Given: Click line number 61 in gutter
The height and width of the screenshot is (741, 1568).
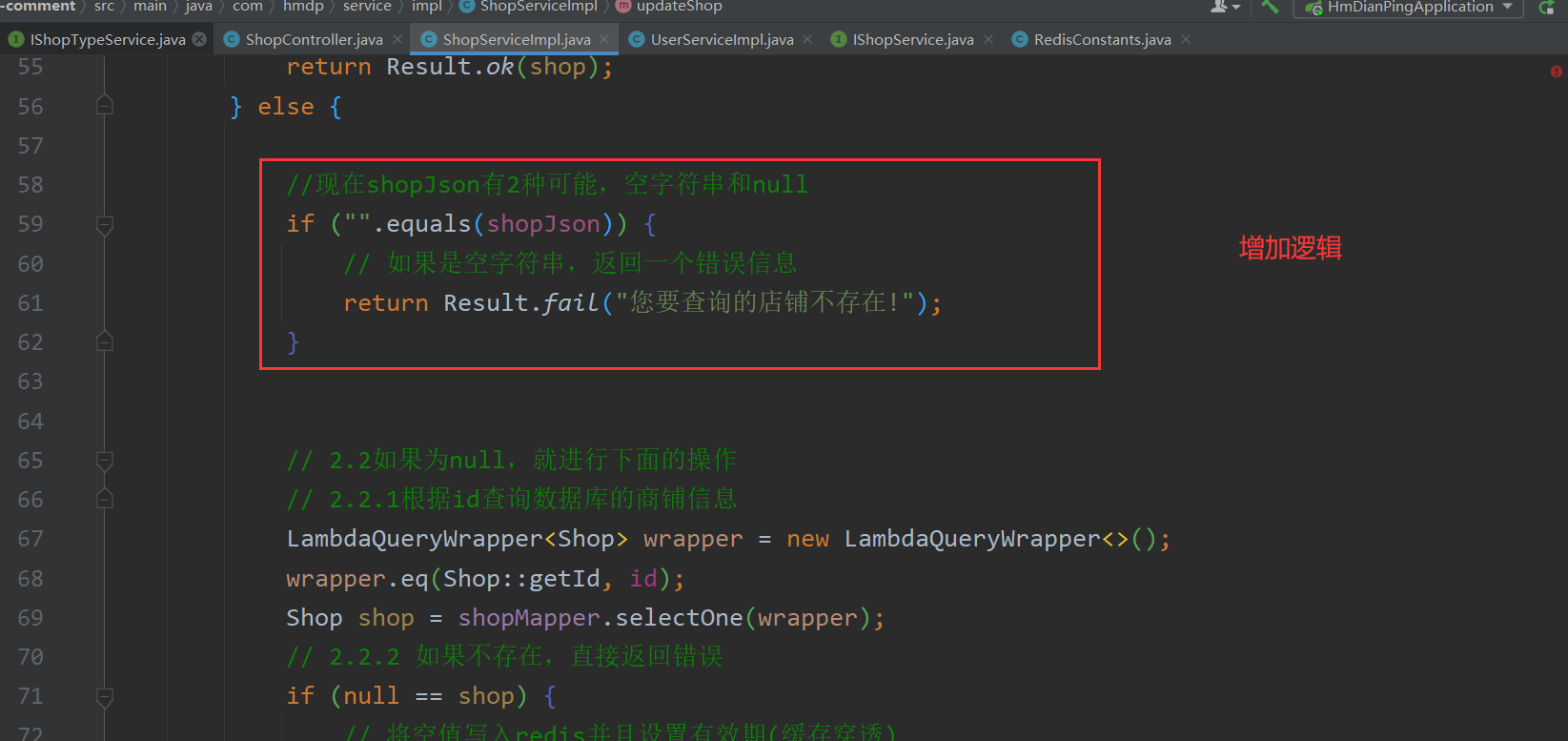Looking at the screenshot, I should coord(31,303).
